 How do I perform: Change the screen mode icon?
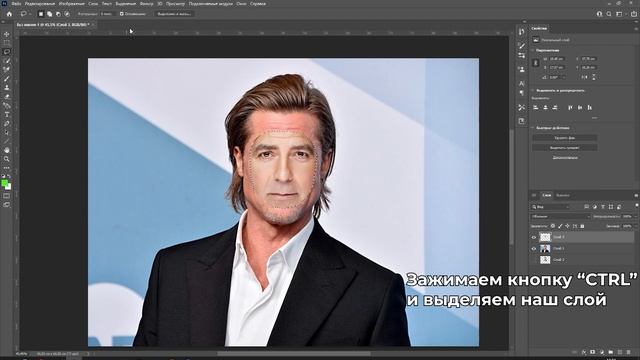[x=7, y=204]
